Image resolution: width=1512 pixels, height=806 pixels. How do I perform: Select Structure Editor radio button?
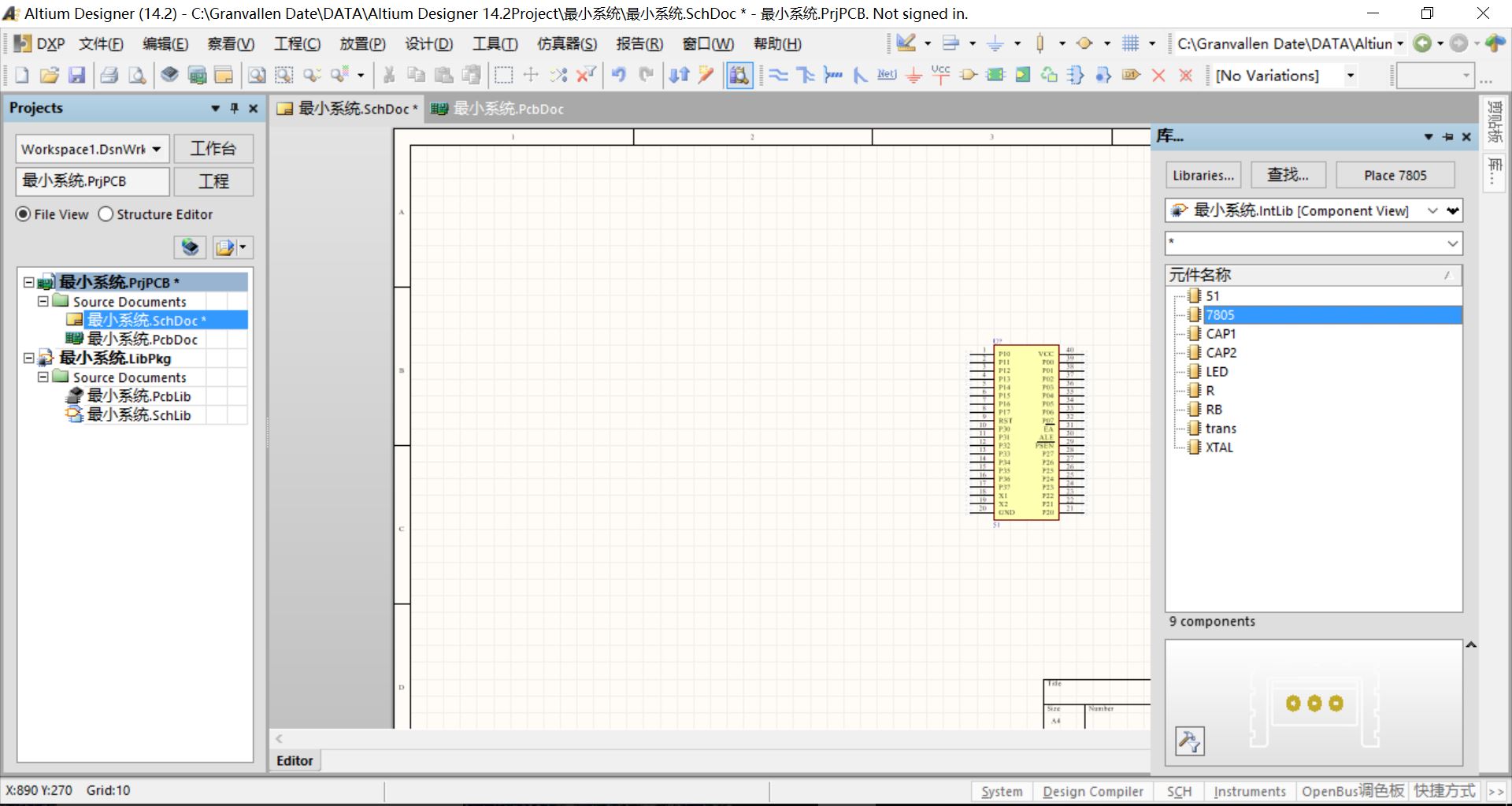pyautogui.click(x=155, y=214)
